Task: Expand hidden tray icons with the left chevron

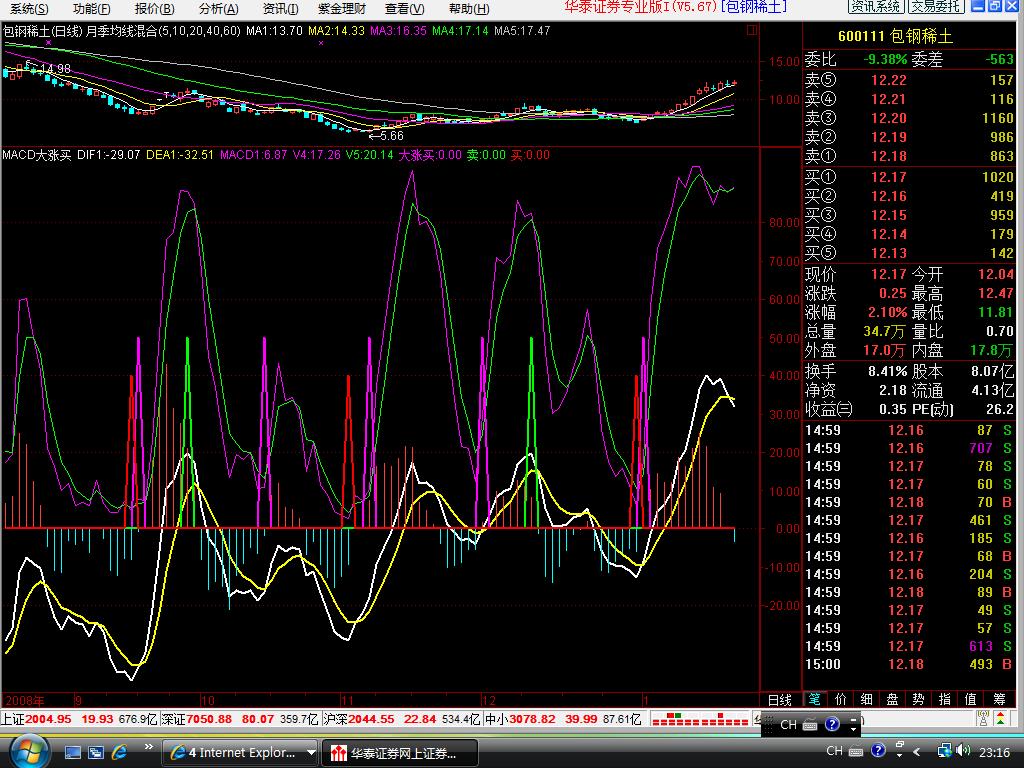Action: 917,752
